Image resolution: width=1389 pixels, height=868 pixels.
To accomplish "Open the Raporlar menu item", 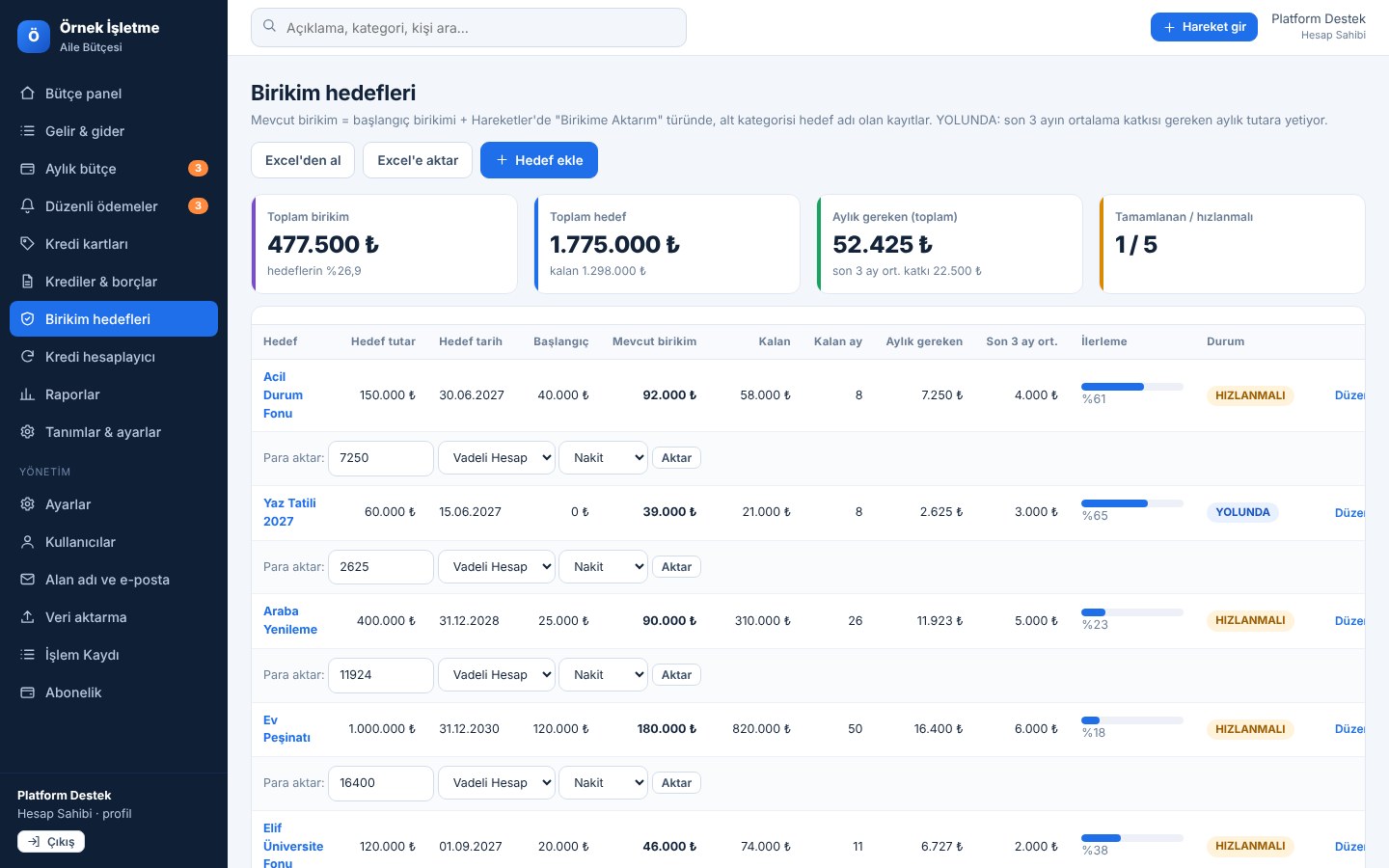I will [x=114, y=394].
